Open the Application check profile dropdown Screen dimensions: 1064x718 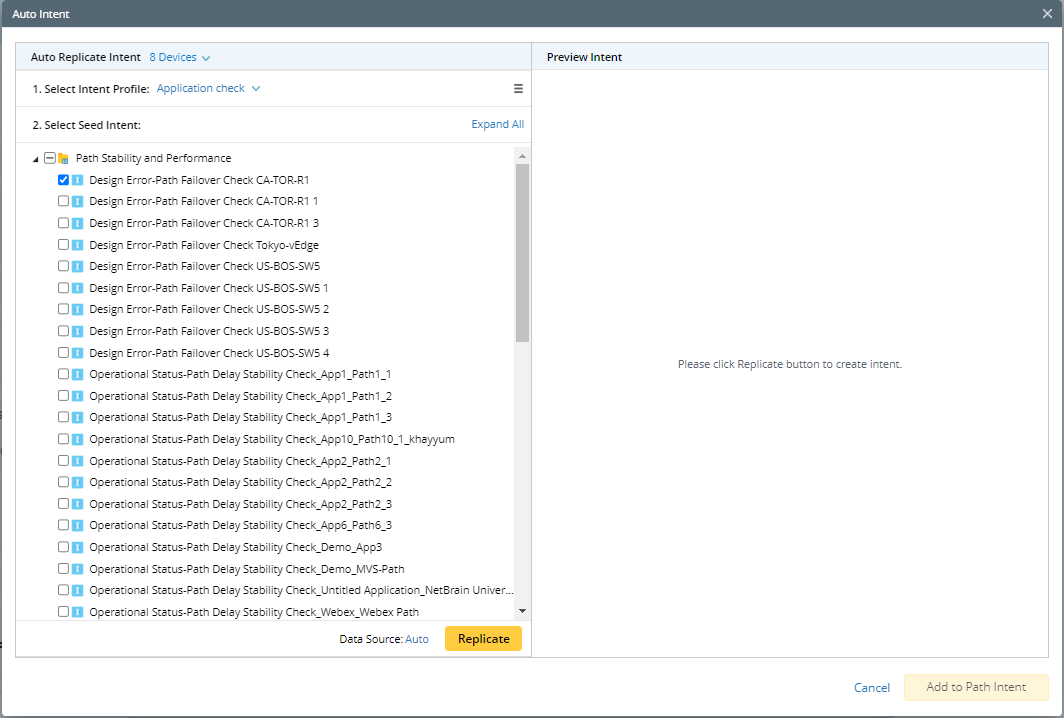[208, 89]
